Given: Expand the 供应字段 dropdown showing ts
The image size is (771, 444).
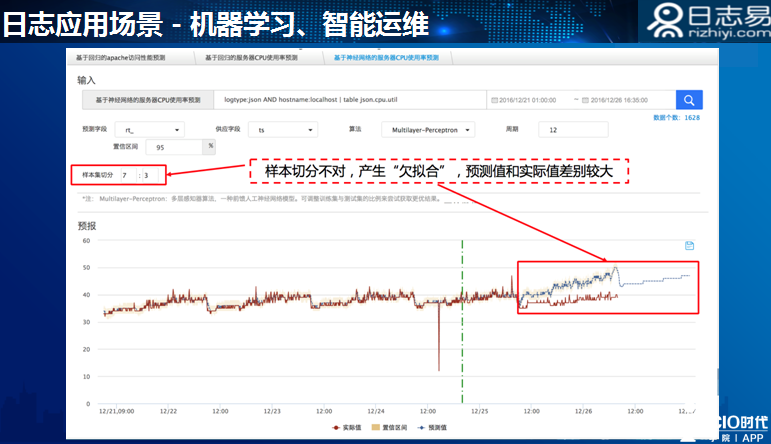Looking at the screenshot, I should [282, 130].
